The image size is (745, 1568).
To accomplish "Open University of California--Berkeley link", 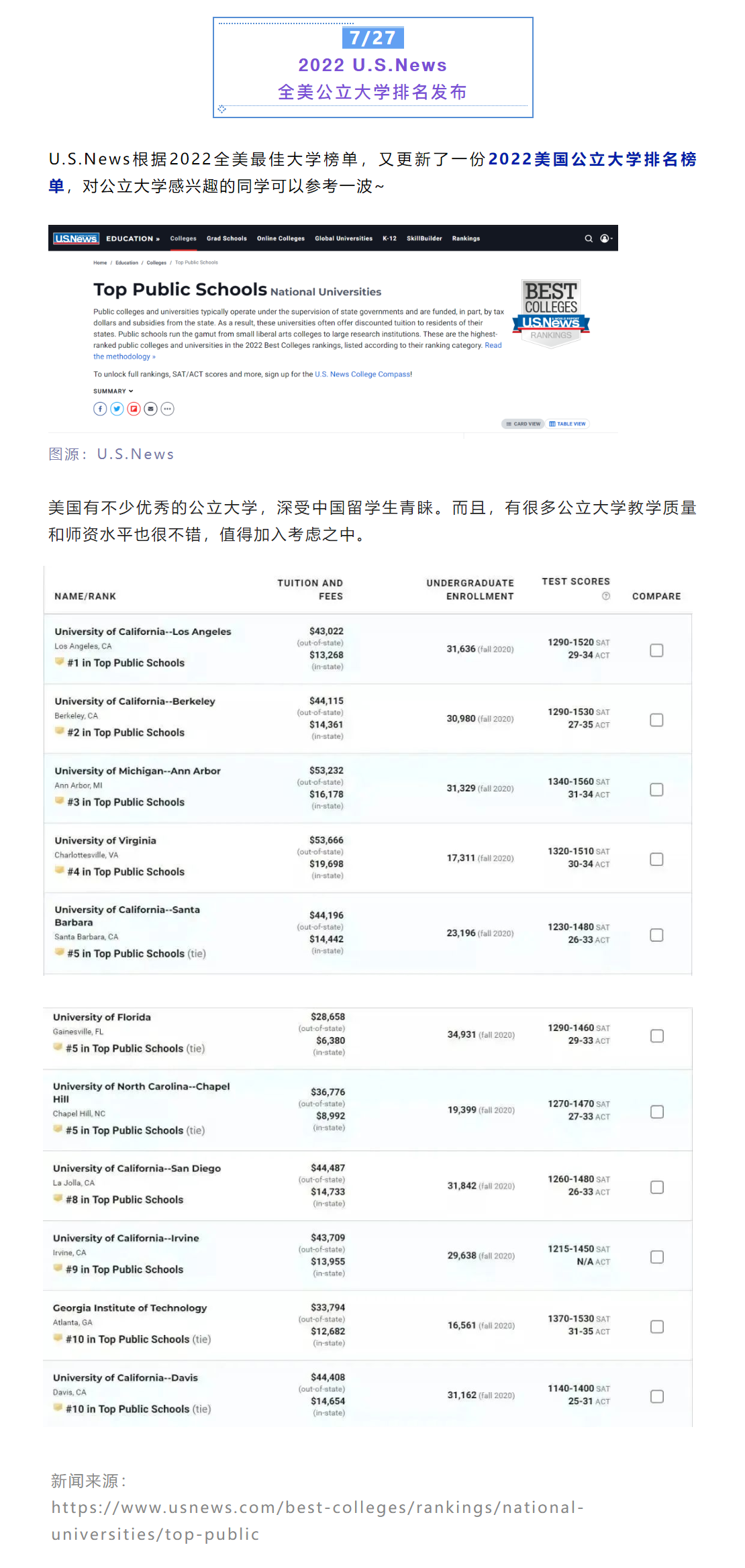I will tap(135, 701).
